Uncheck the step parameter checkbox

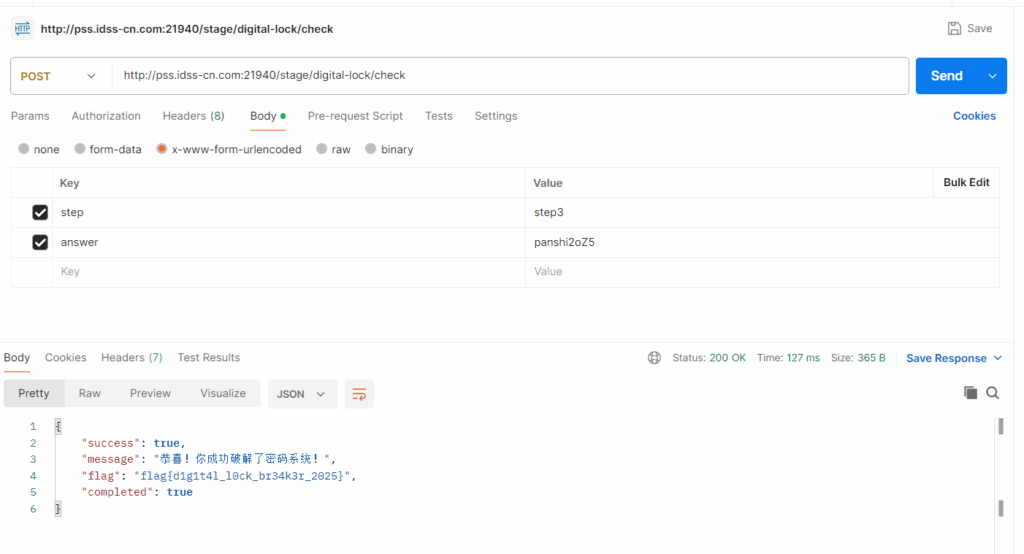point(40,212)
